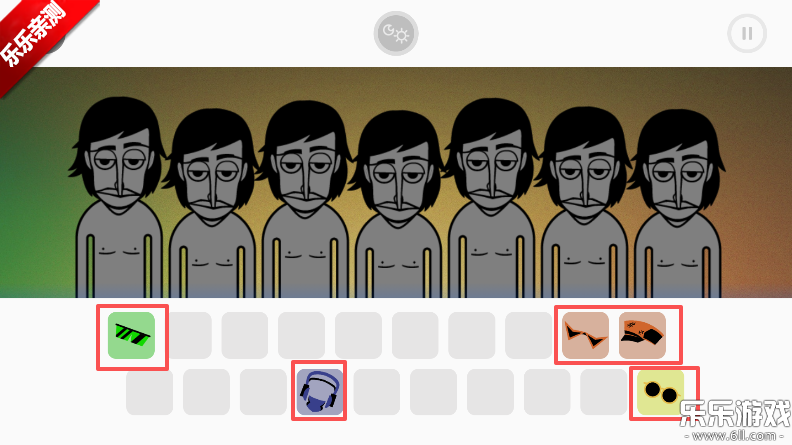This screenshot has height=445, width=792.
Task: Pick the yellow round sunglasses icon
Action: point(661,392)
